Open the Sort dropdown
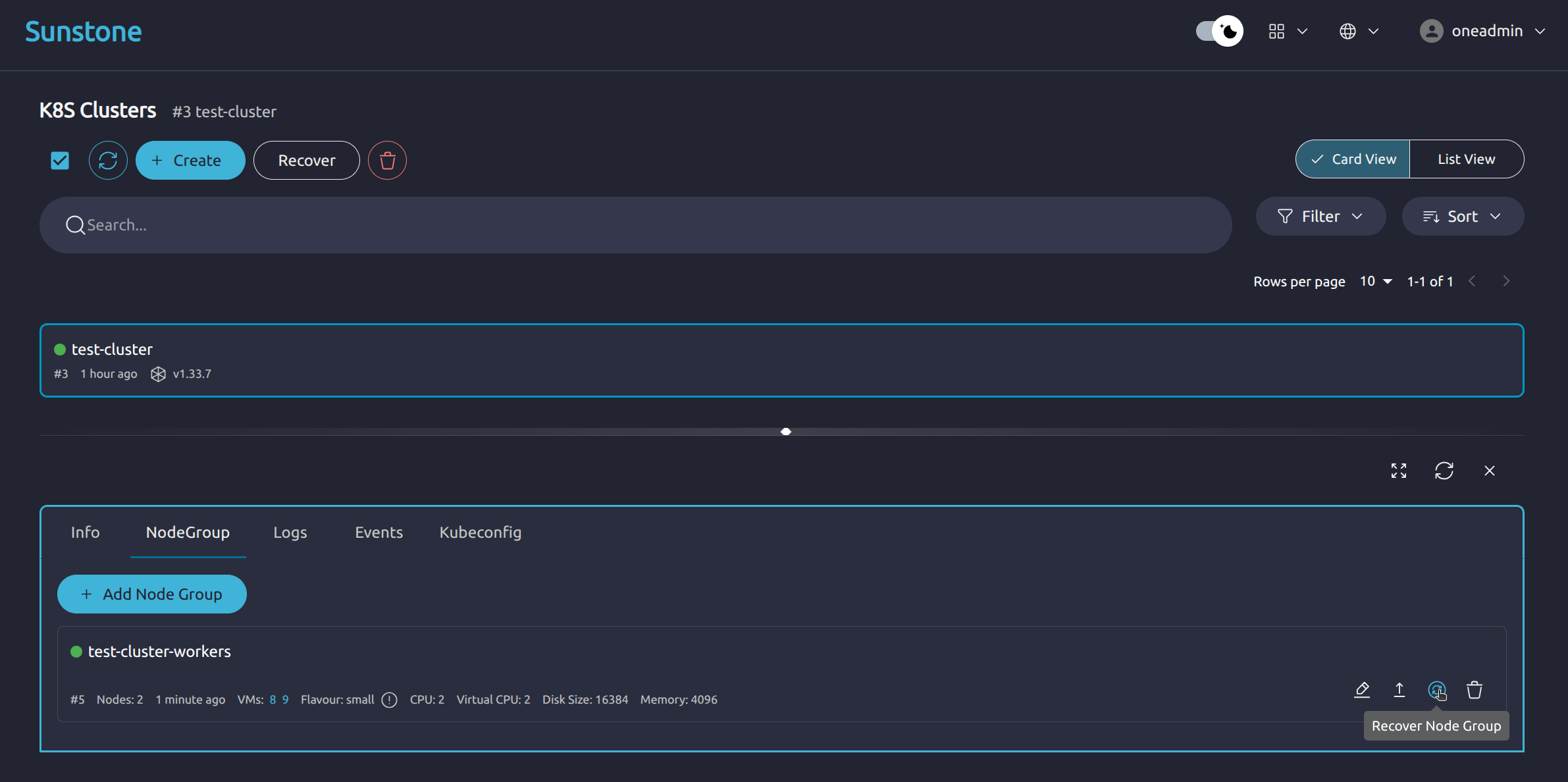The width and height of the screenshot is (1568, 782). tap(1463, 216)
